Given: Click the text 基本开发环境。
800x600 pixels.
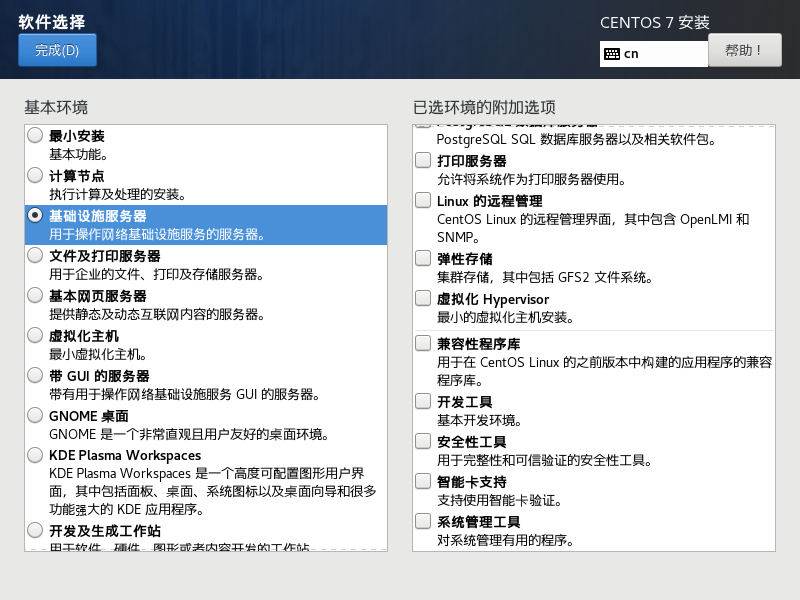Looking at the screenshot, I should coord(480,420).
